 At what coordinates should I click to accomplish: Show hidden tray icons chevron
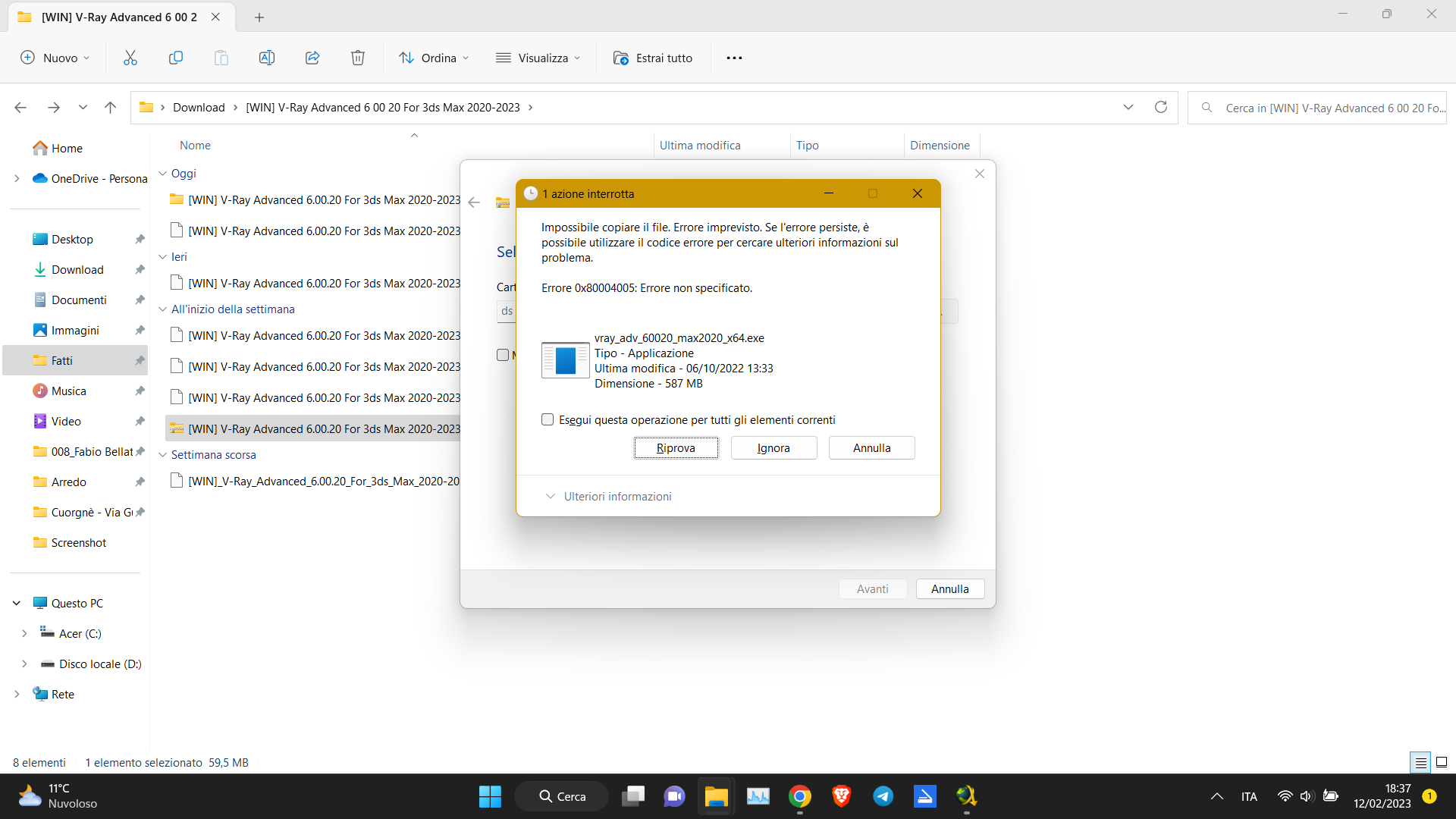1216,796
